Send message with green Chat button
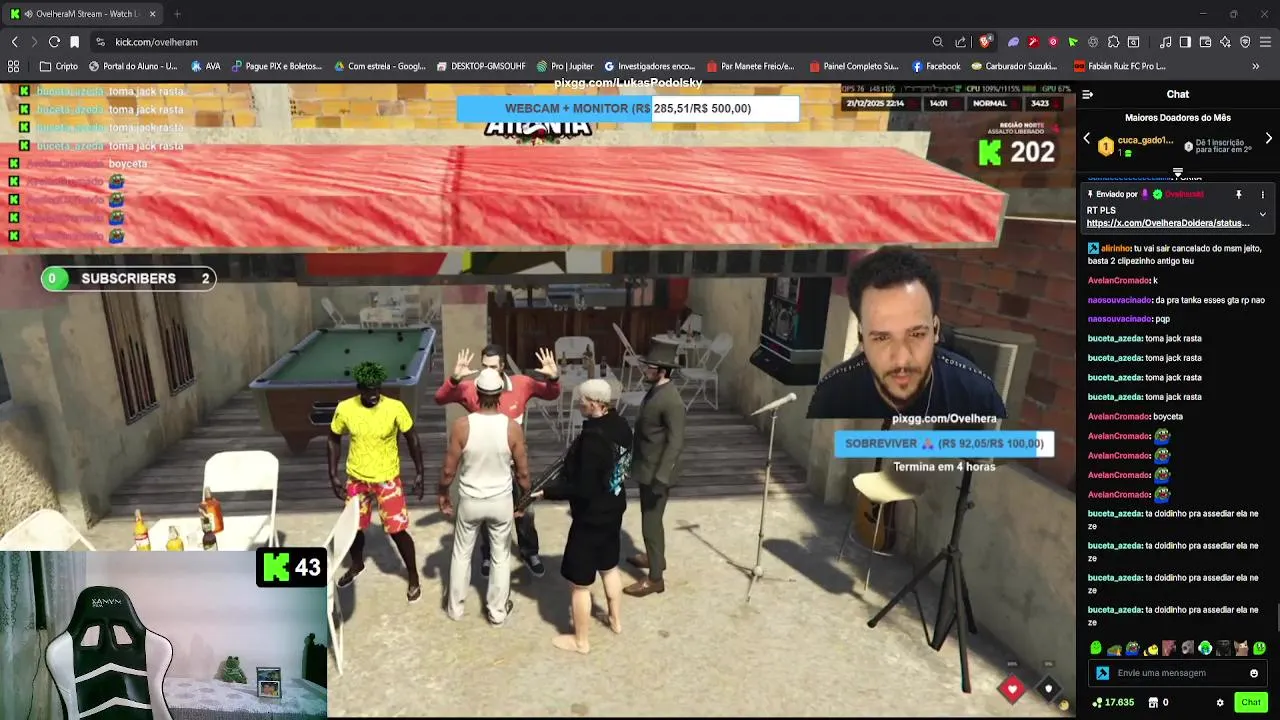 coord(1251,703)
